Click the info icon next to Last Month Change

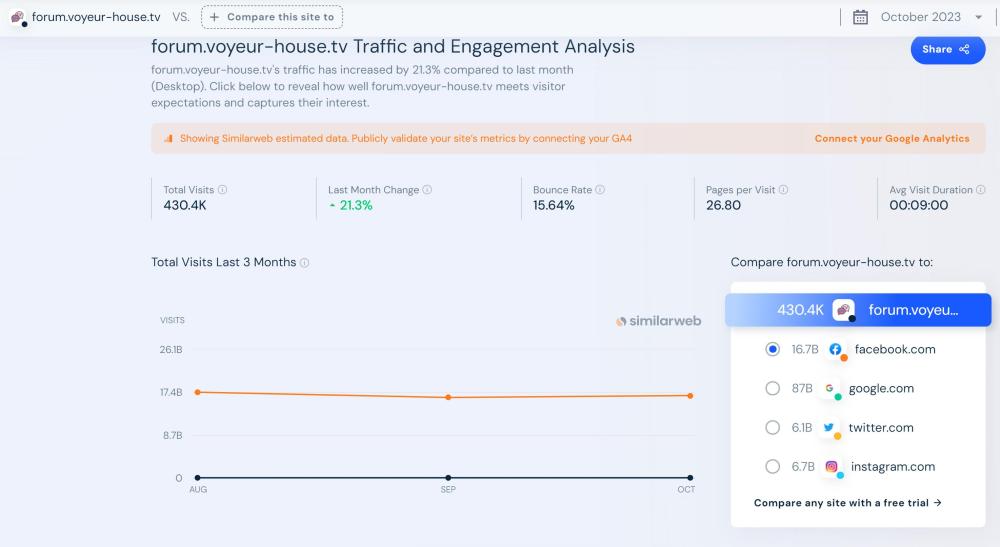[x=427, y=190]
